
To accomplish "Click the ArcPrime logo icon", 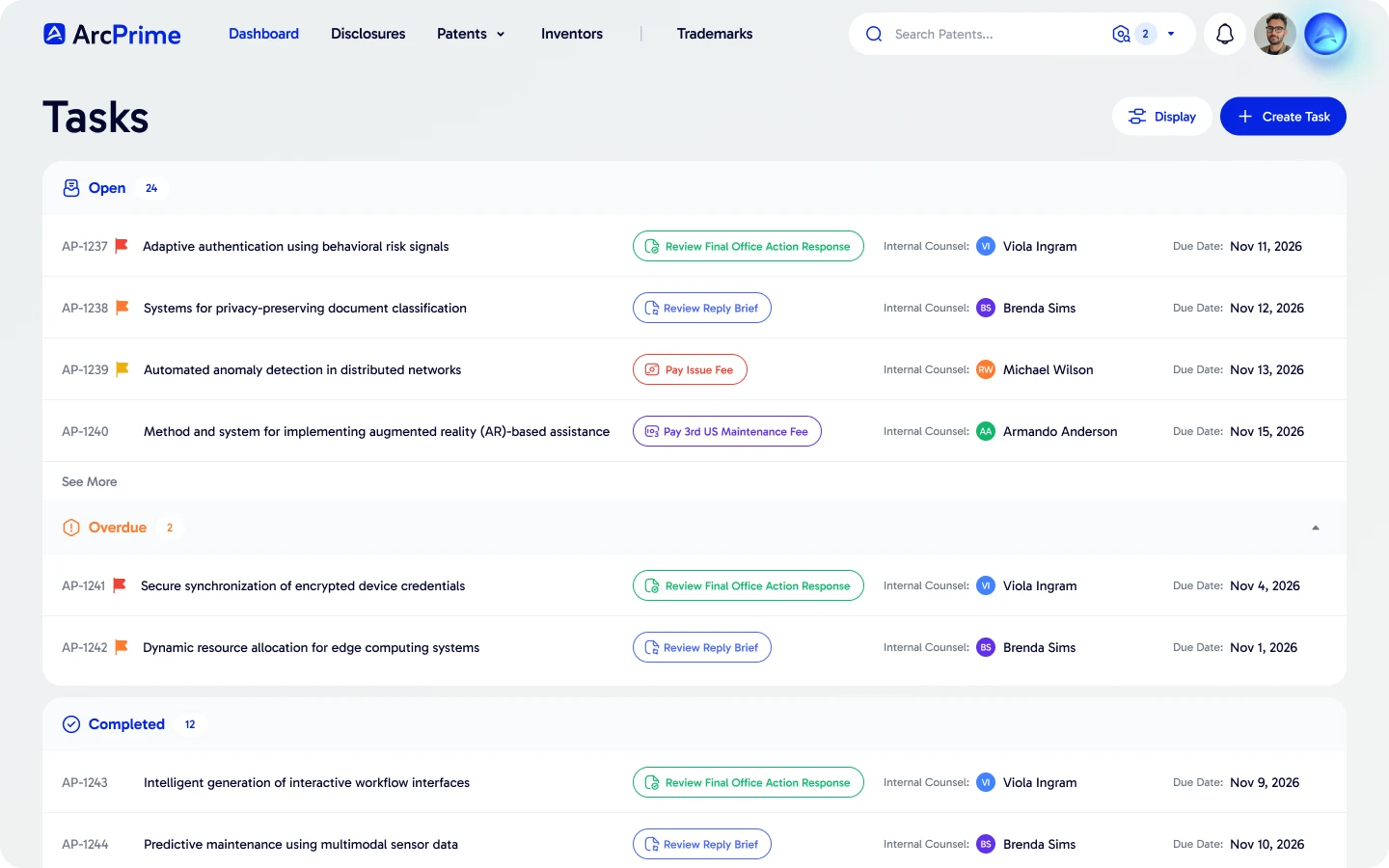I will (x=54, y=34).
